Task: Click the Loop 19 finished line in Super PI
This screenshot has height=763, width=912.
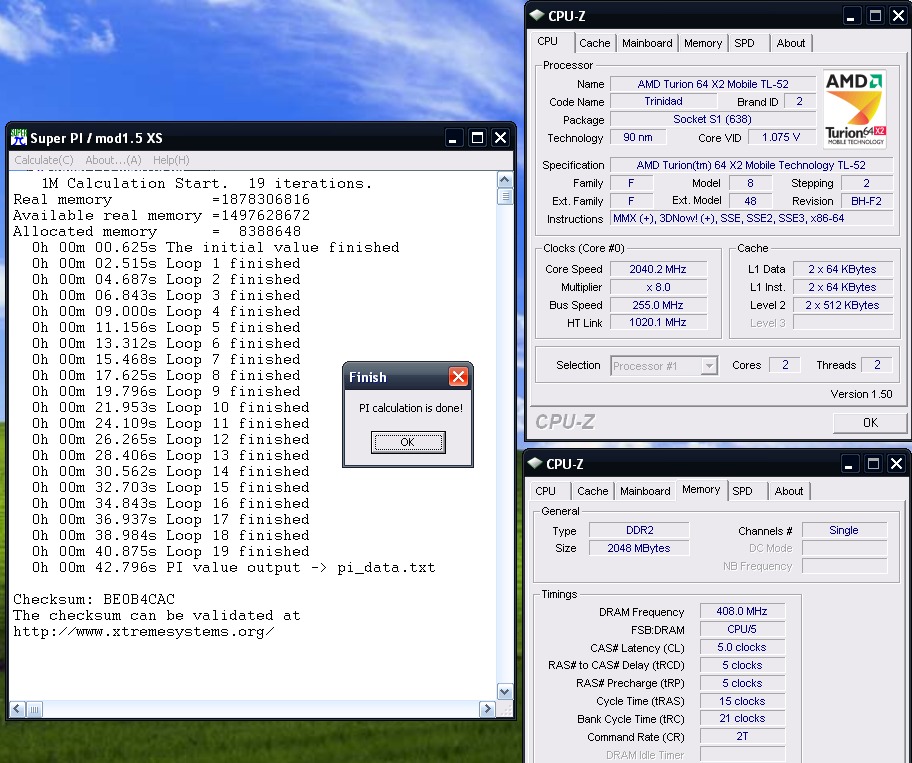Action: 170,551
